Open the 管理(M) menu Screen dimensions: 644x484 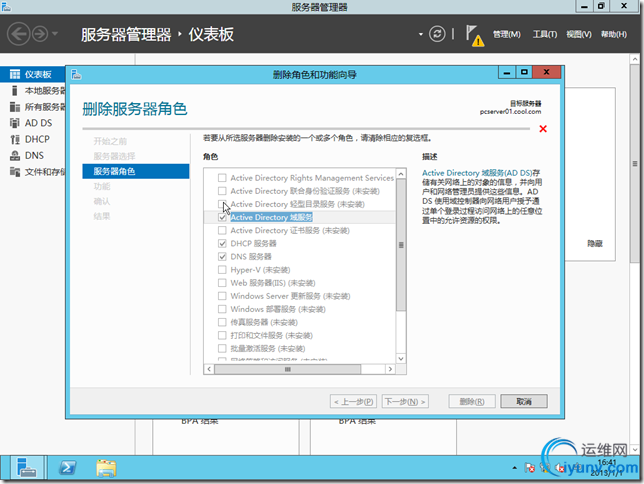506,35
